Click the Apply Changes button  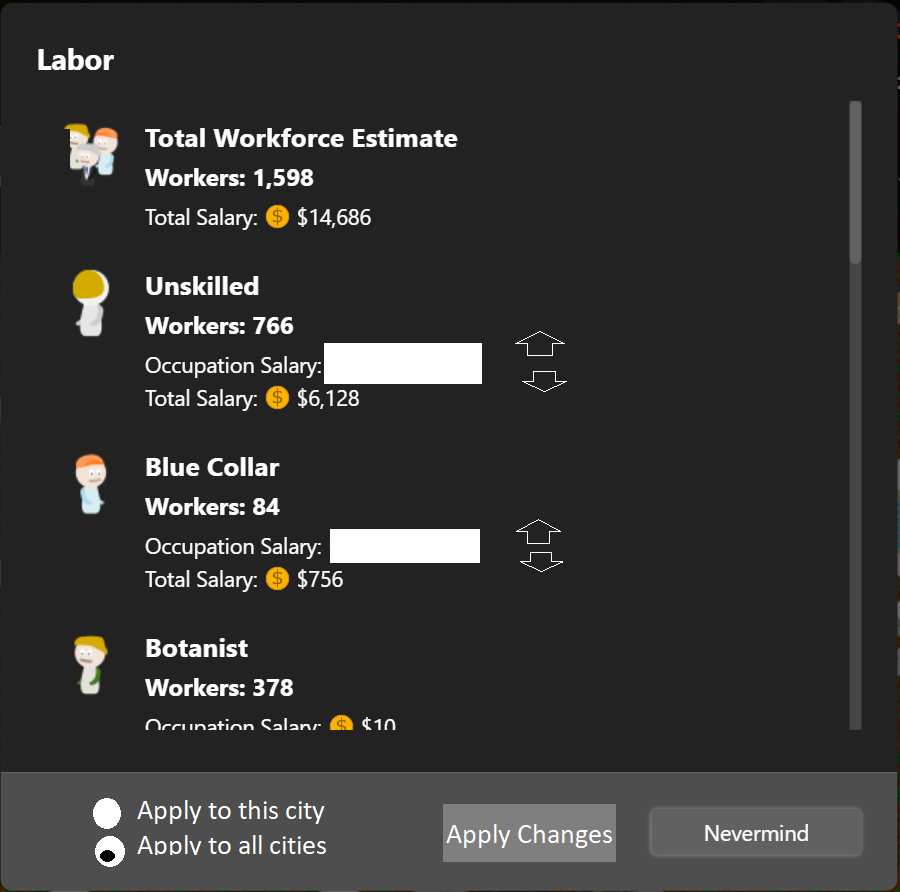point(529,833)
